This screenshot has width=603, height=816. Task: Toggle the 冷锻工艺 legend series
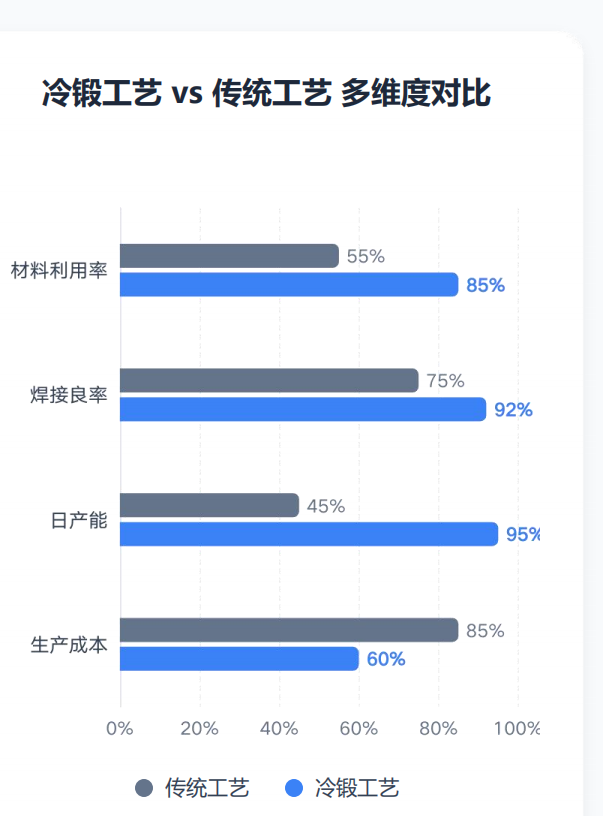[342, 788]
